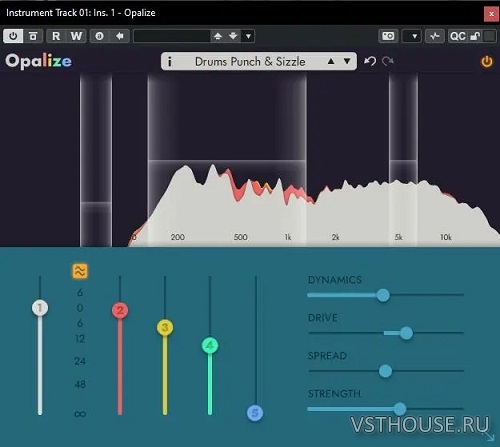Toggle the orange wave filter icon
Screen dimensions: 500x447
[80, 271]
